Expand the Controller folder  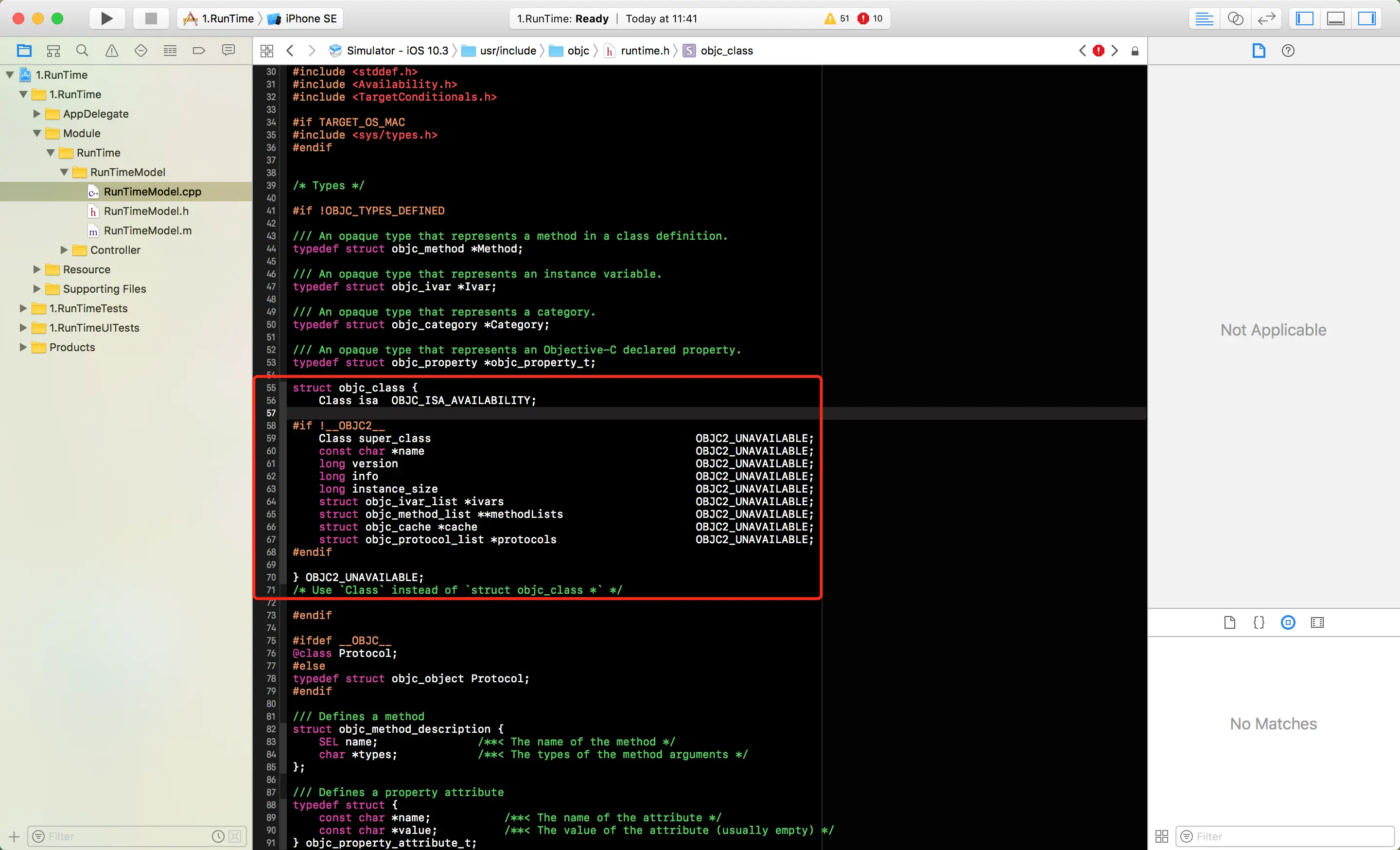(x=64, y=249)
